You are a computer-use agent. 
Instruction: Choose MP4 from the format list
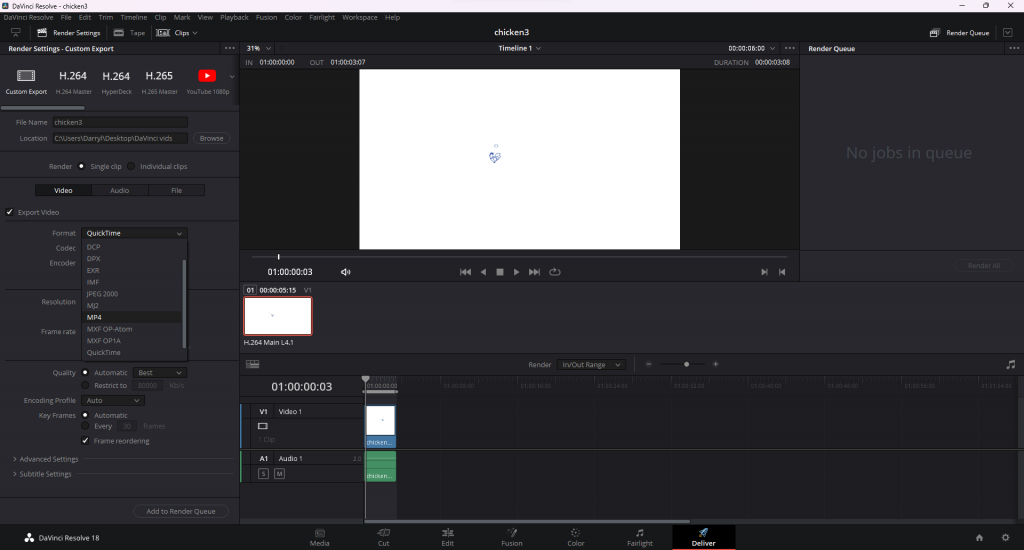(133, 317)
